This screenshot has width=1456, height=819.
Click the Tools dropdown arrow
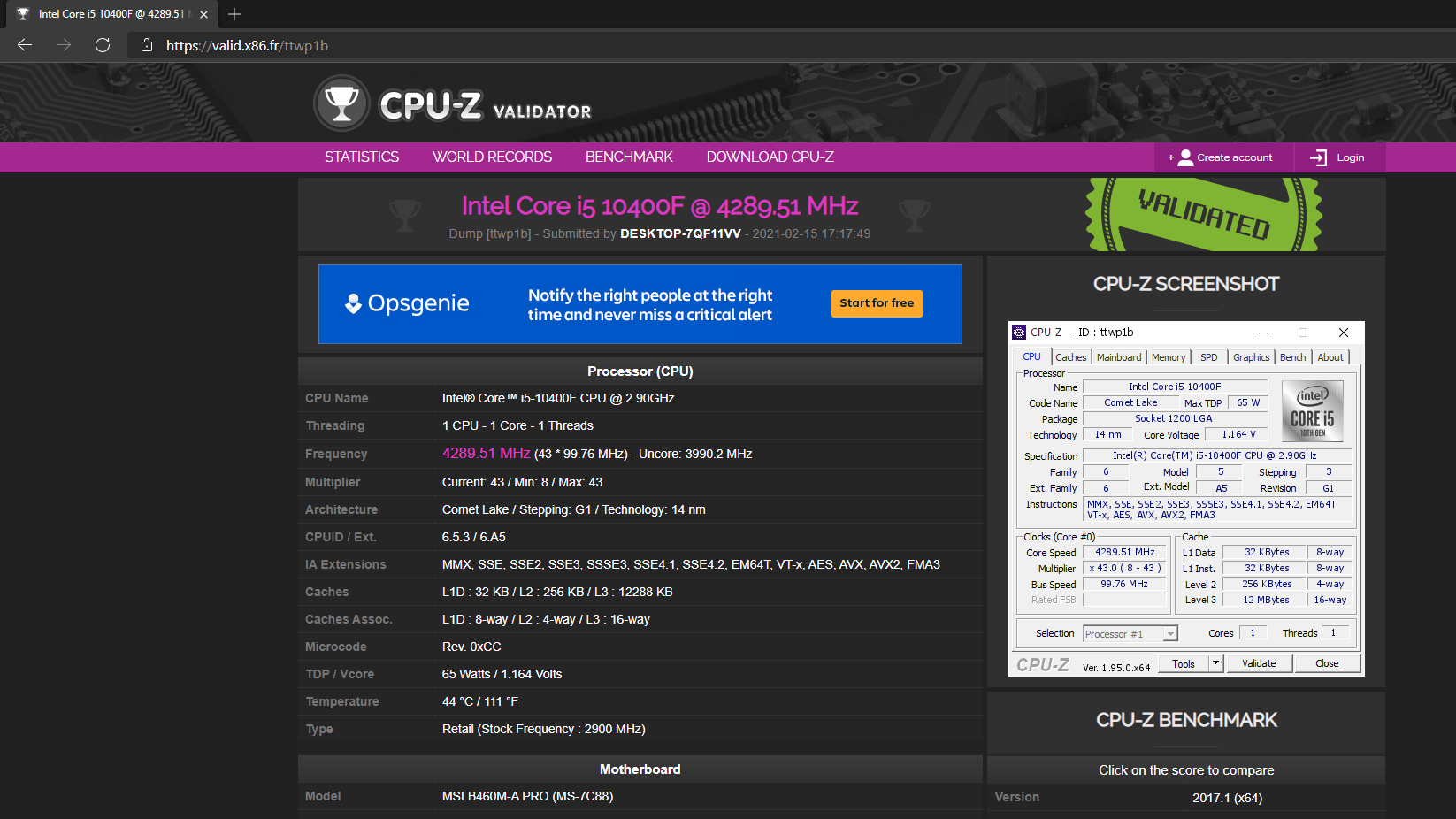(x=1216, y=663)
